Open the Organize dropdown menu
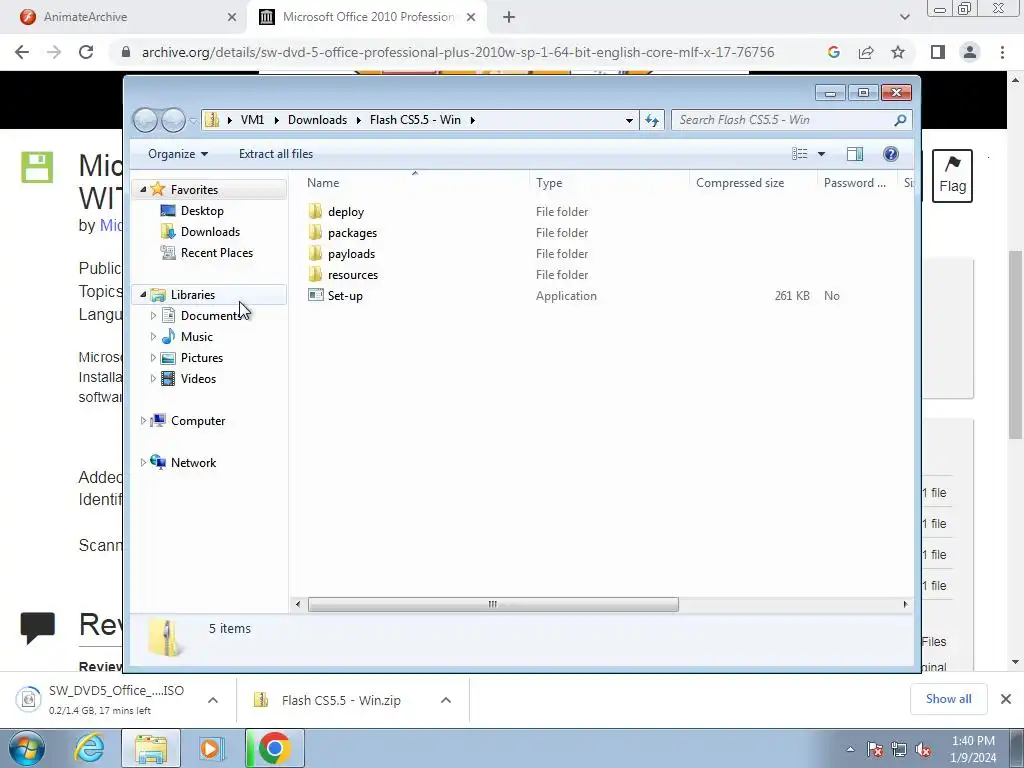Viewport: 1024px width, 768px height. (x=178, y=154)
